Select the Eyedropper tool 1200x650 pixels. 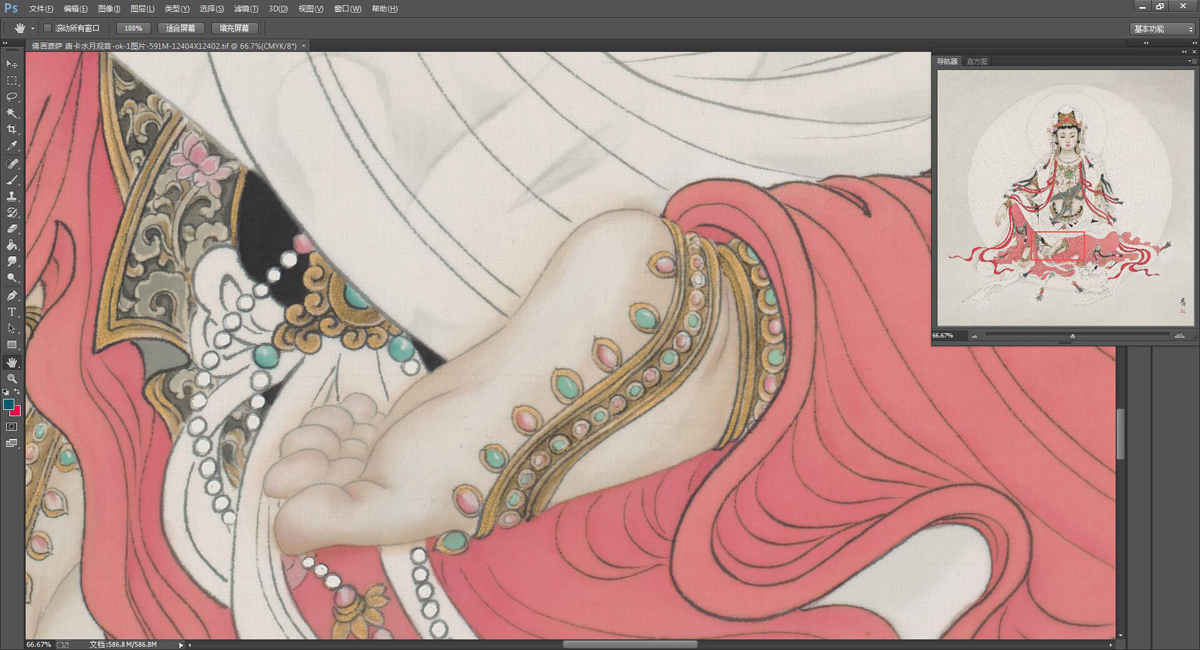pyautogui.click(x=12, y=146)
